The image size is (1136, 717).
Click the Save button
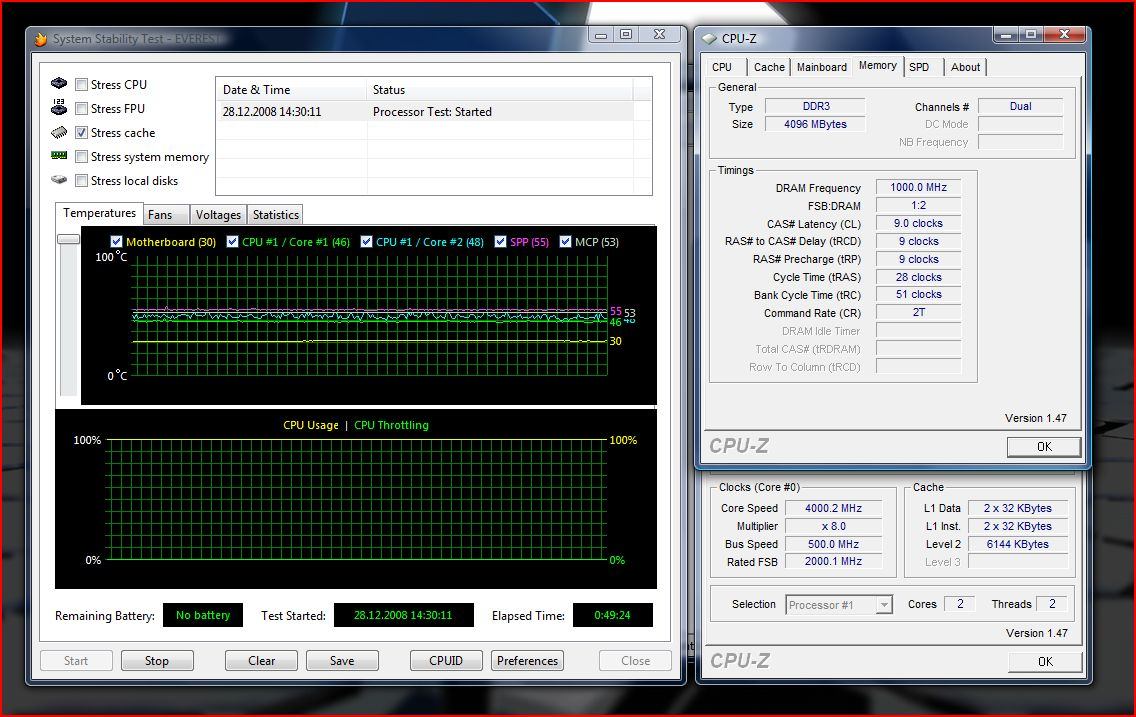[x=342, y=661]
